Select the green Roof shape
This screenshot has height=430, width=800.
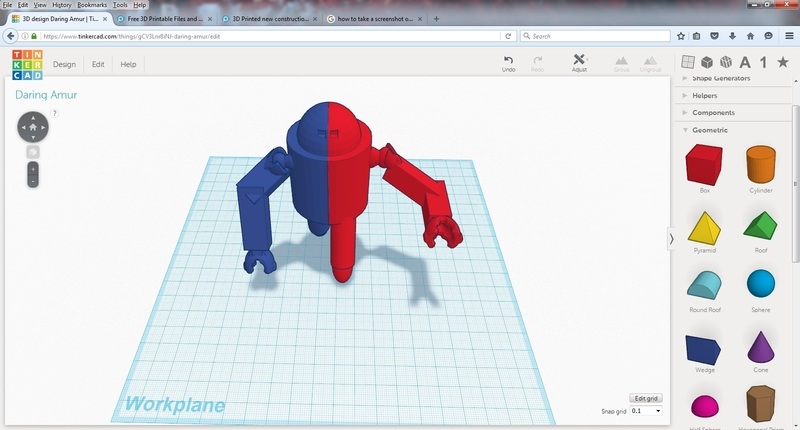762,226
